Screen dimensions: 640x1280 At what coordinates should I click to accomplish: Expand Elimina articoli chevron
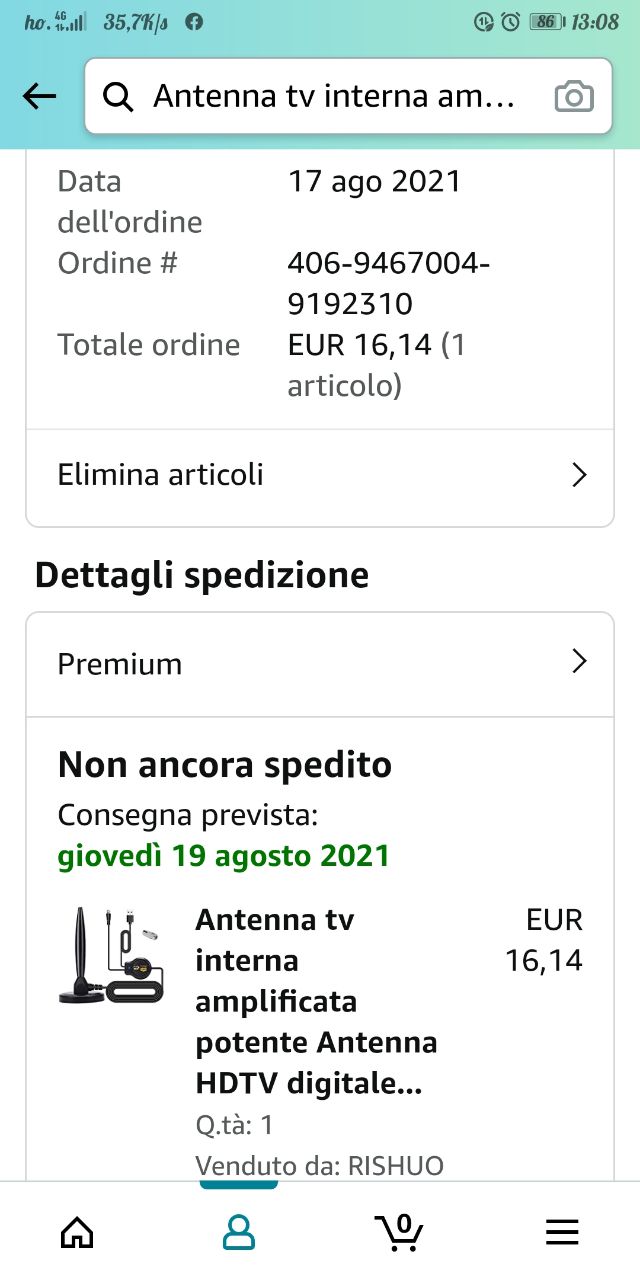pyautogui.click(x=578, y=475)
